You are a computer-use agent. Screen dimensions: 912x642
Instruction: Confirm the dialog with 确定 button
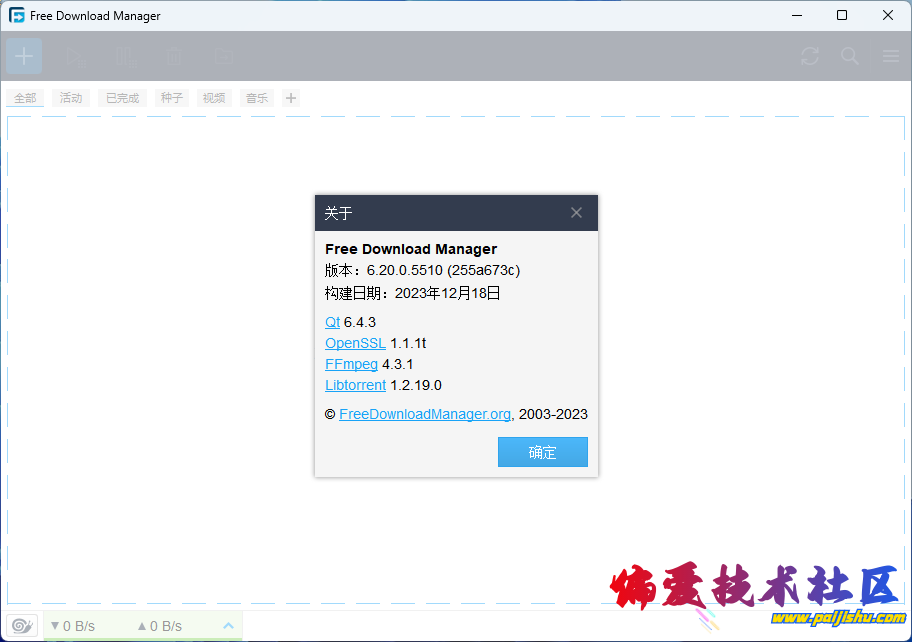tap(542, 452)
